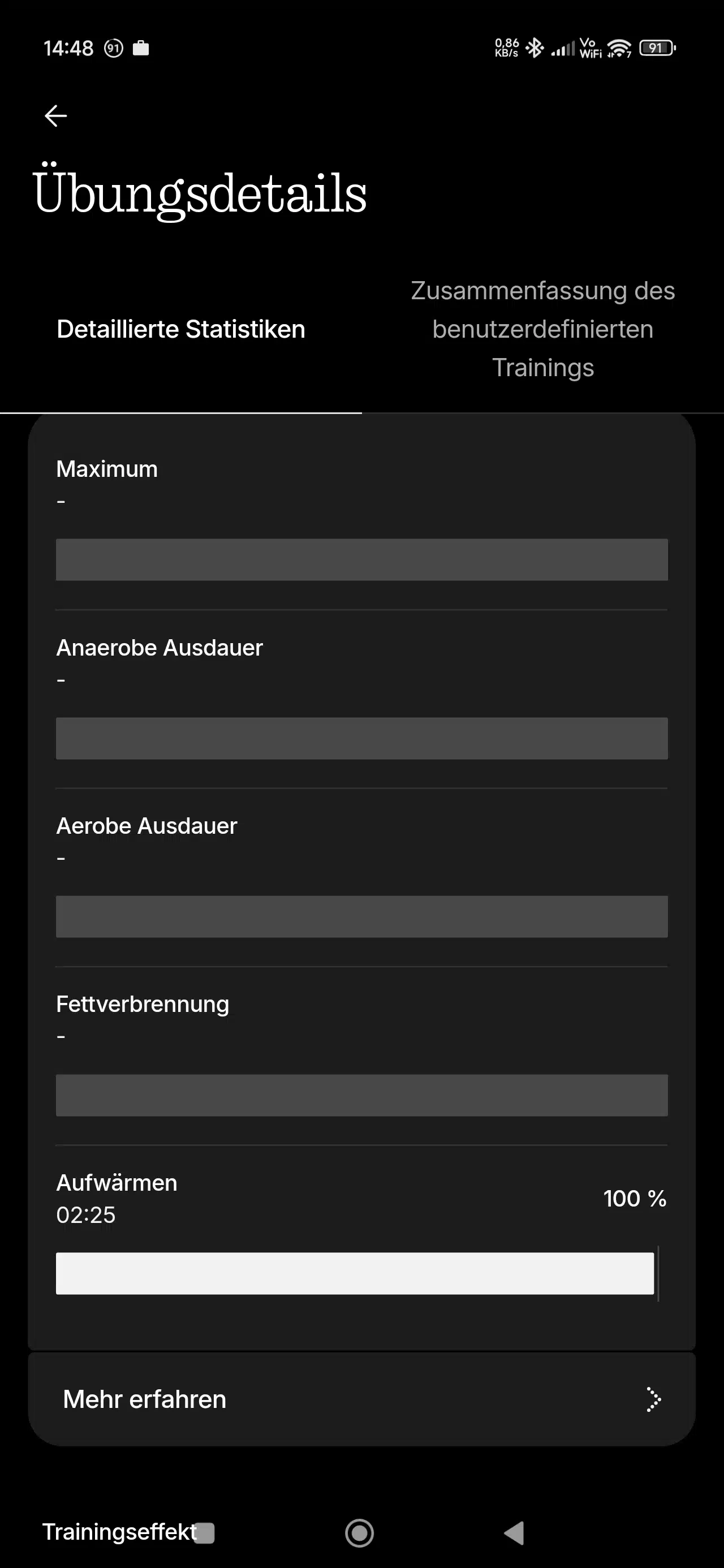Screen dimensions: 724x1568
Task: Click the gray Maximum zone bar
Action: [x=361, y=559]
